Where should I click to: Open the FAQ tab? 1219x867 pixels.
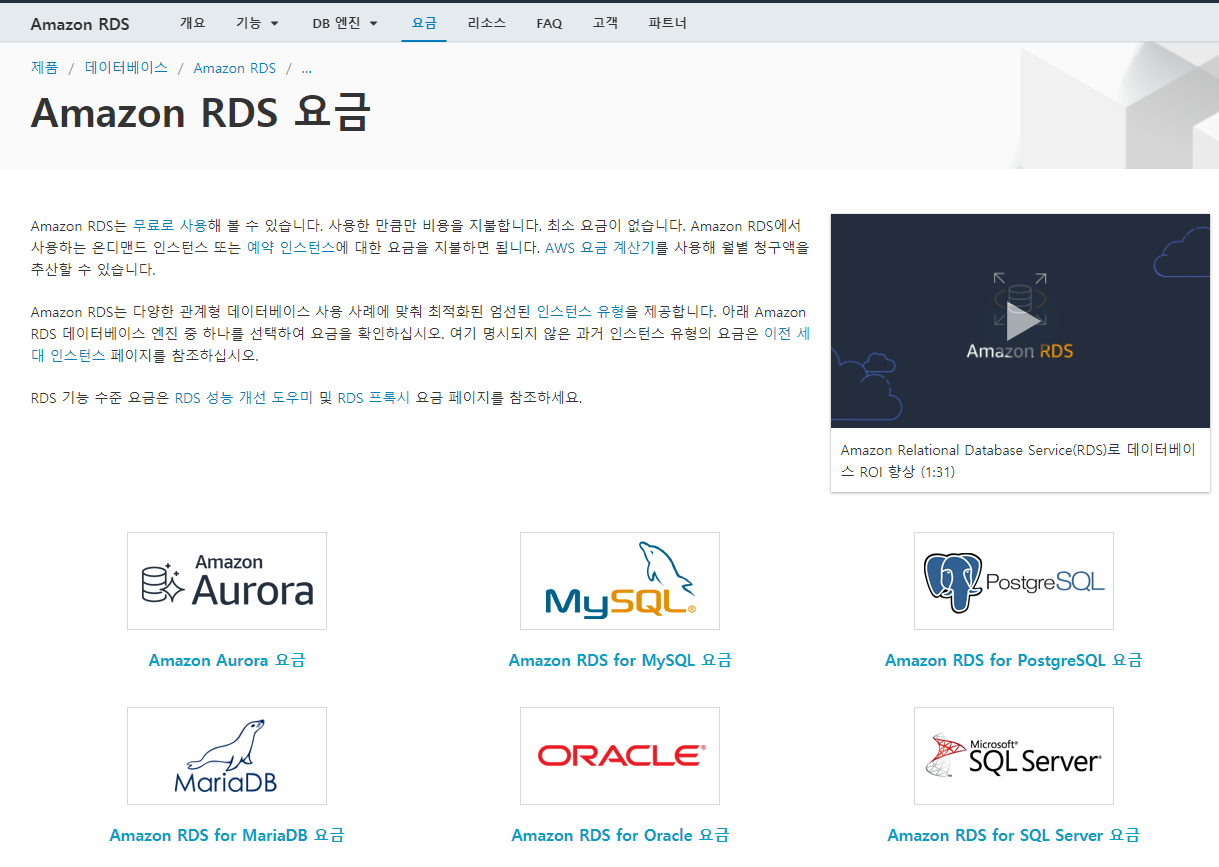(549, 23)
